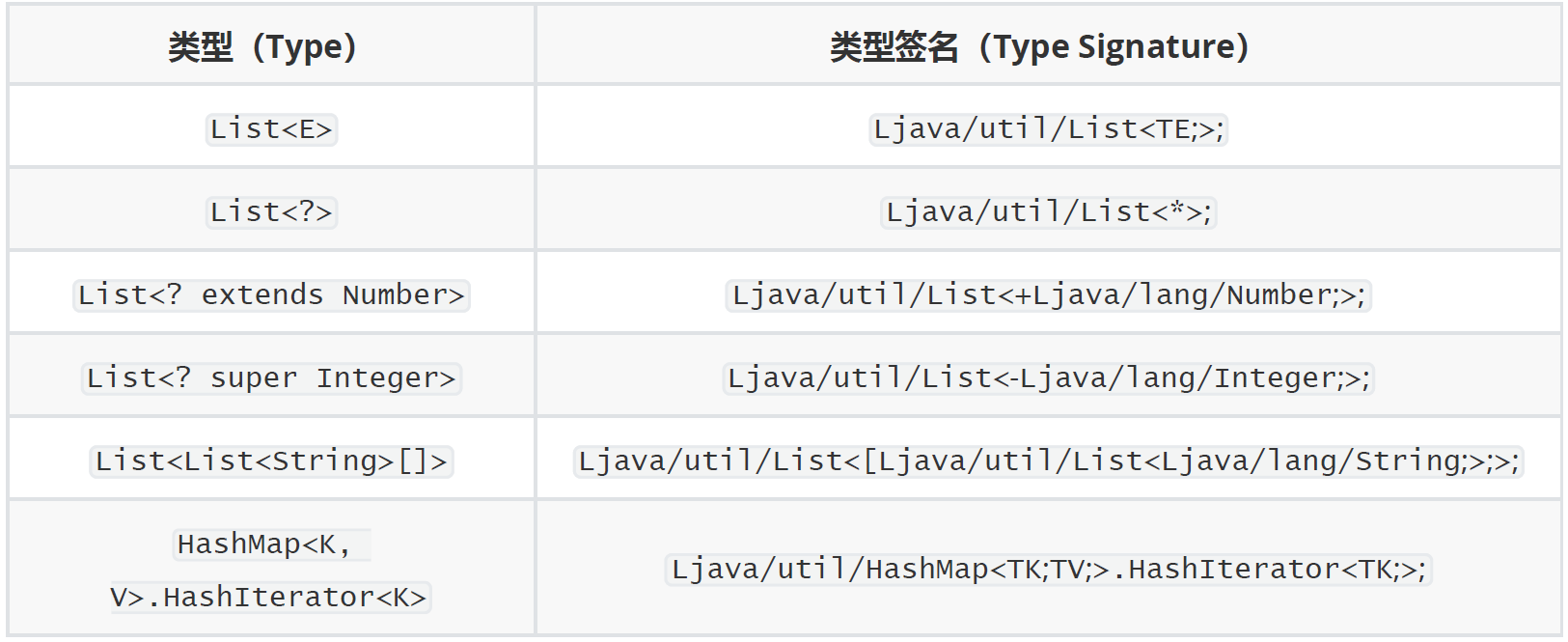The height and width of the screenshot is (642, 1568).
Task: Click the List<-Ljava/lang/Integer;>; signature
Action: click(1048, 378)
